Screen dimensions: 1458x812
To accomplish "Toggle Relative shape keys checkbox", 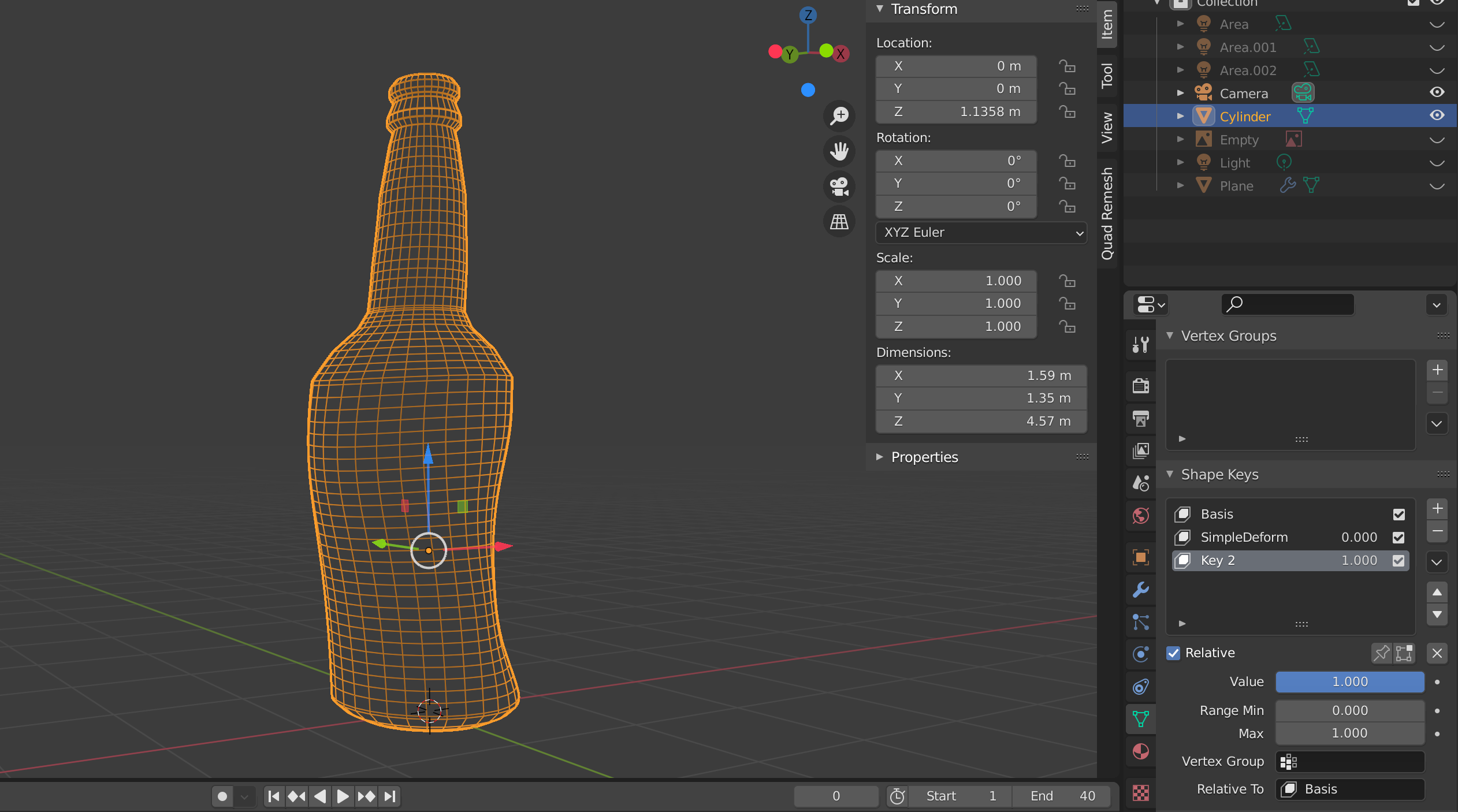I will click(1173, 653).
